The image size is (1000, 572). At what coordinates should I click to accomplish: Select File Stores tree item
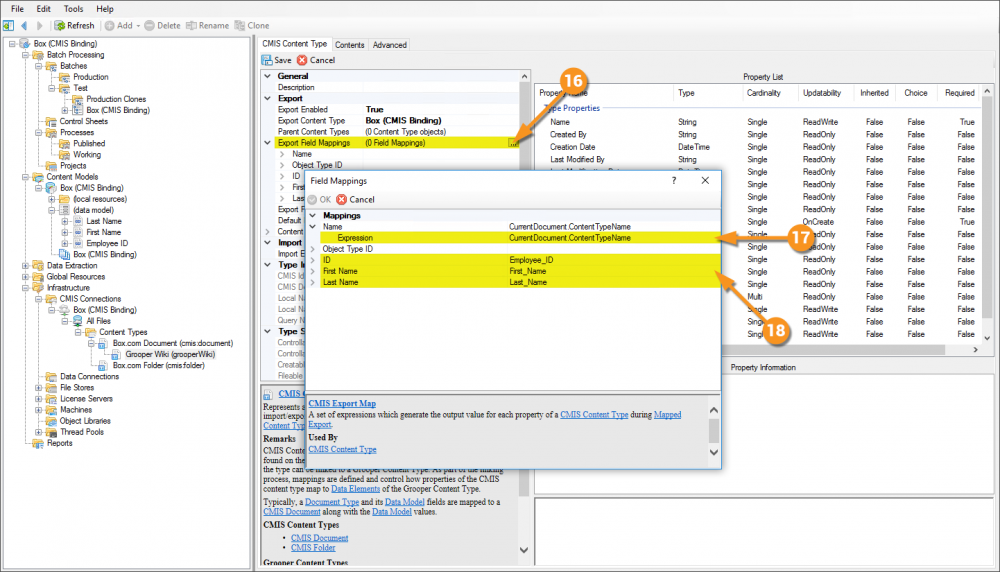(77, 388)
